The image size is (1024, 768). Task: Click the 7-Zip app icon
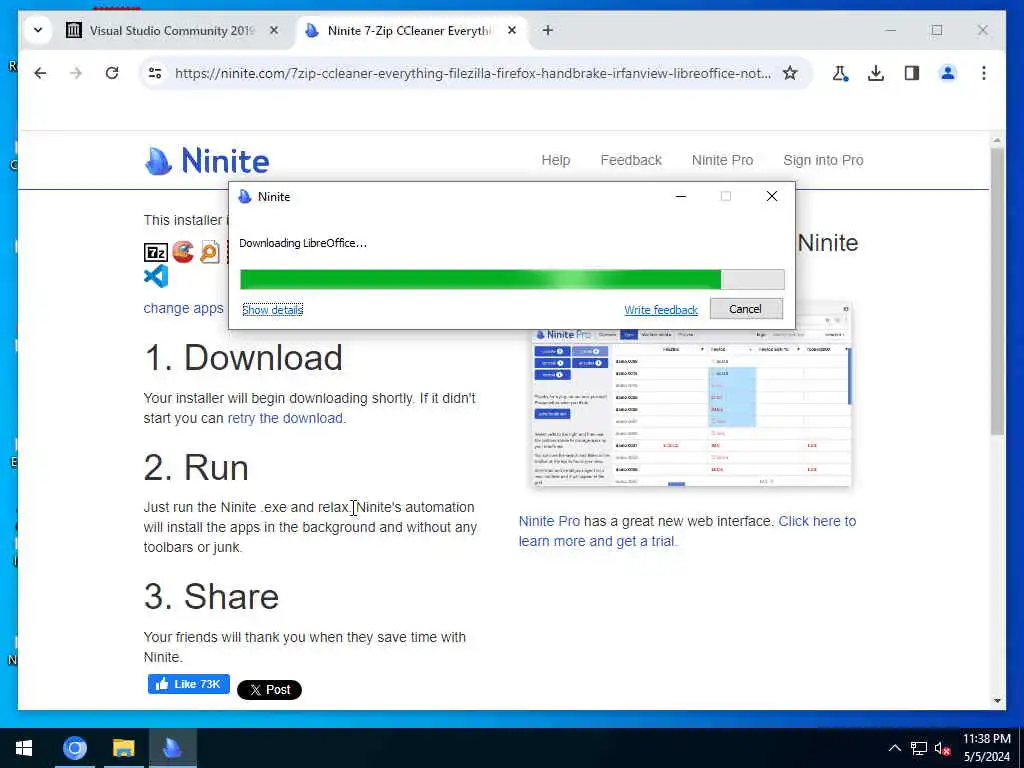[155, 252]
